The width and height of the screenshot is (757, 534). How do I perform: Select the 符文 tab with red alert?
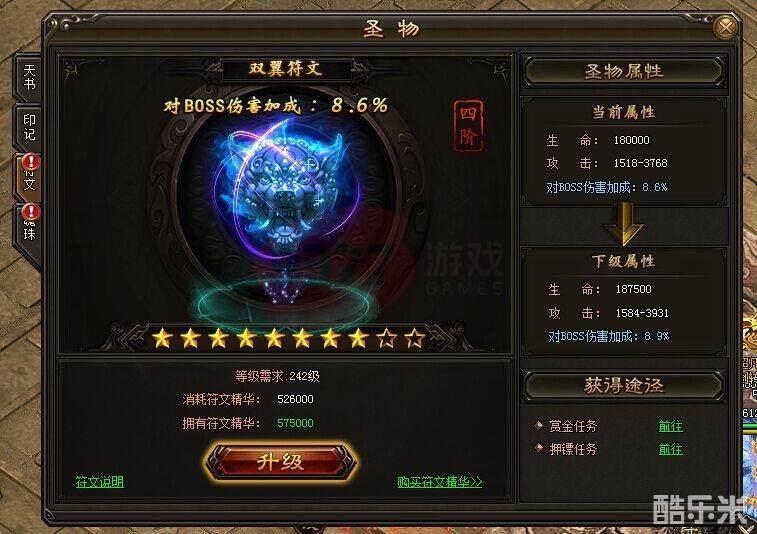coord(28,177)
